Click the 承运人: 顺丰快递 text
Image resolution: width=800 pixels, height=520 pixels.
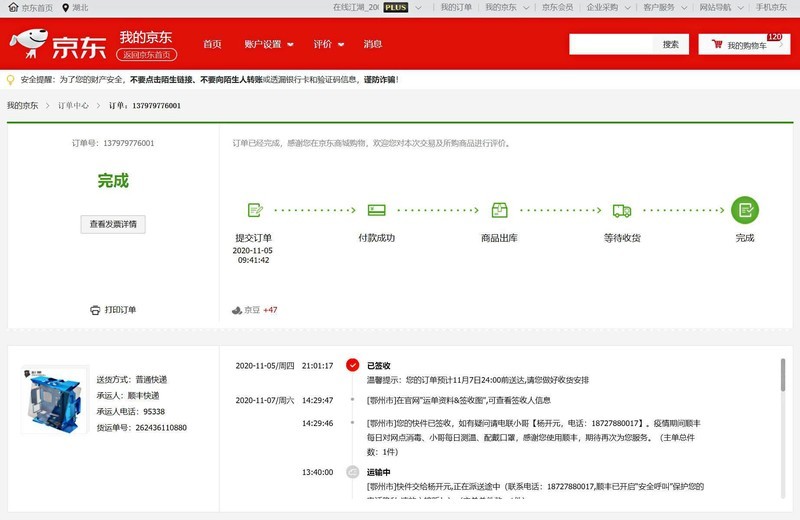point(128,395)
